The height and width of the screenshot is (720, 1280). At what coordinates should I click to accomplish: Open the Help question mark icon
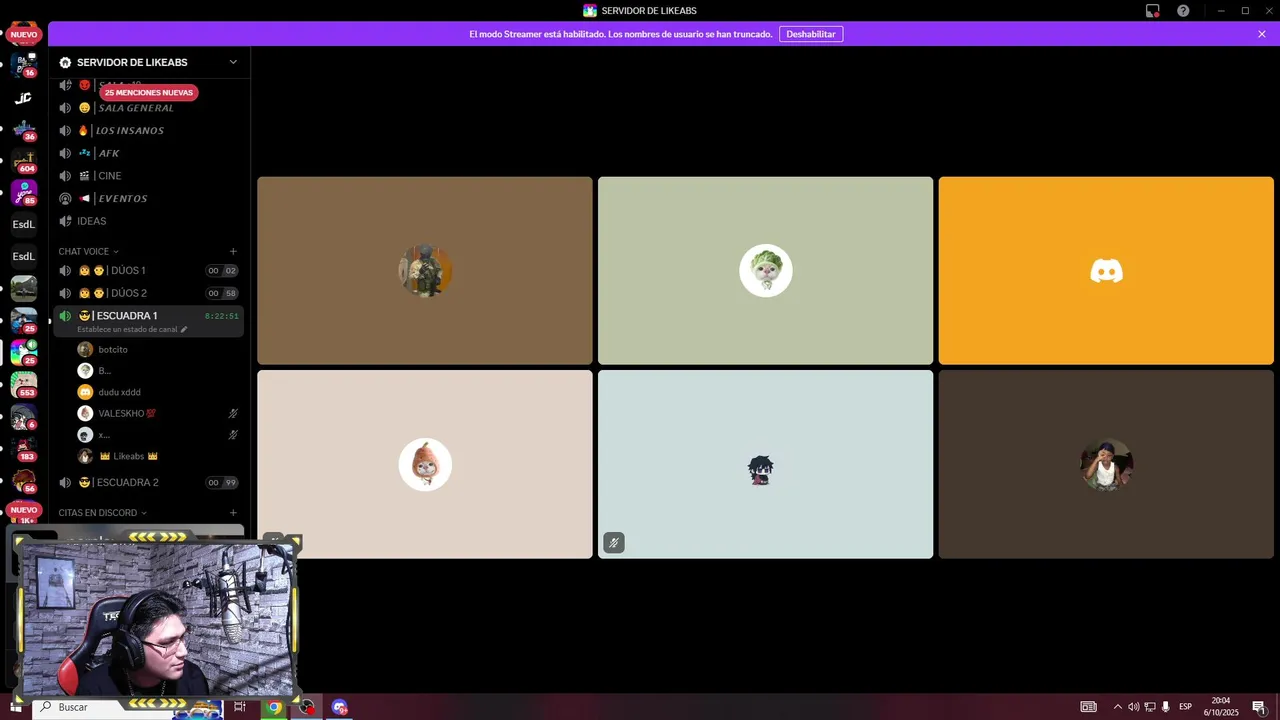[x=1183, y=11]
